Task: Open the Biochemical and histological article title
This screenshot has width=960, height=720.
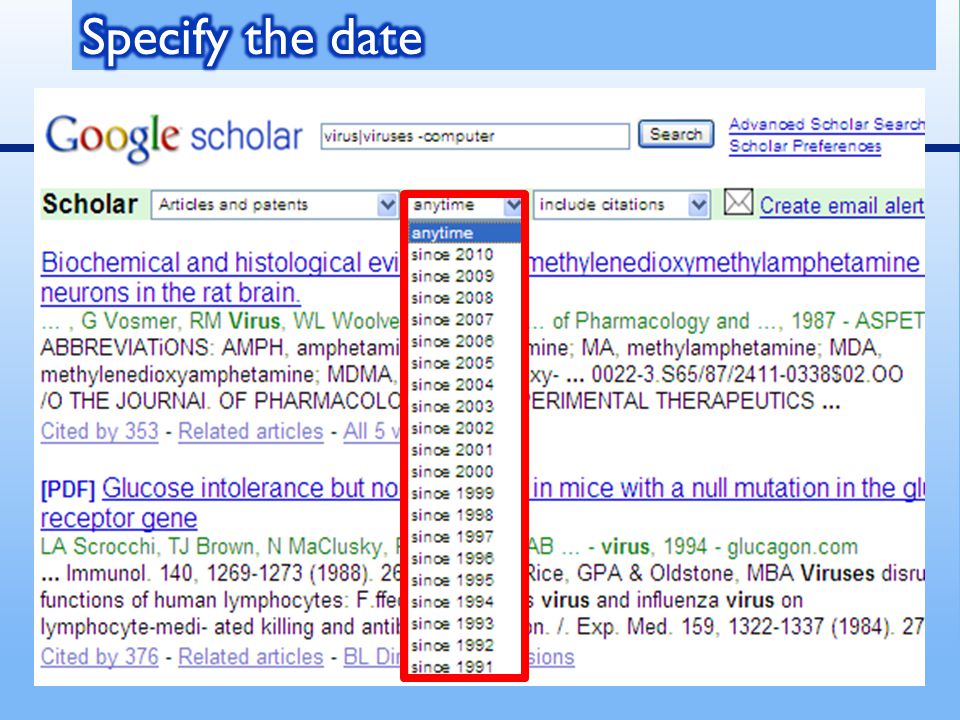Action: (x=220, y=263)
